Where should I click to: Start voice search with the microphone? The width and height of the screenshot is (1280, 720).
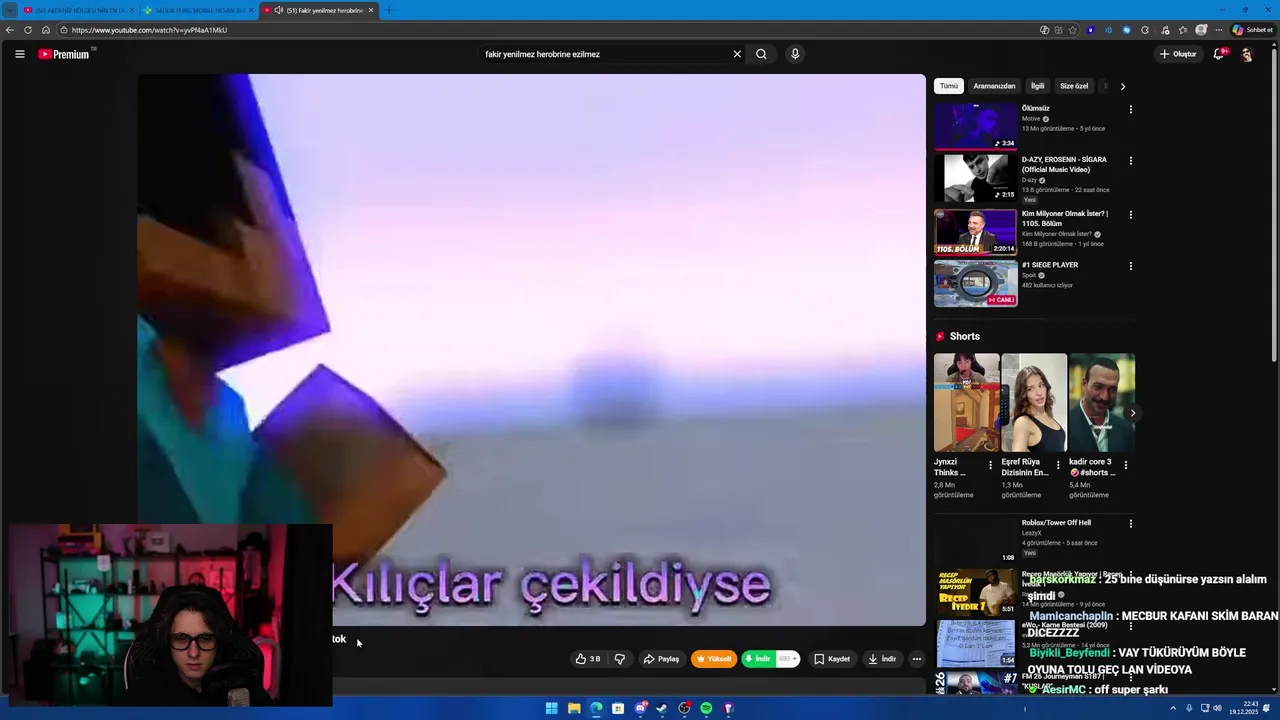(795, 54)
